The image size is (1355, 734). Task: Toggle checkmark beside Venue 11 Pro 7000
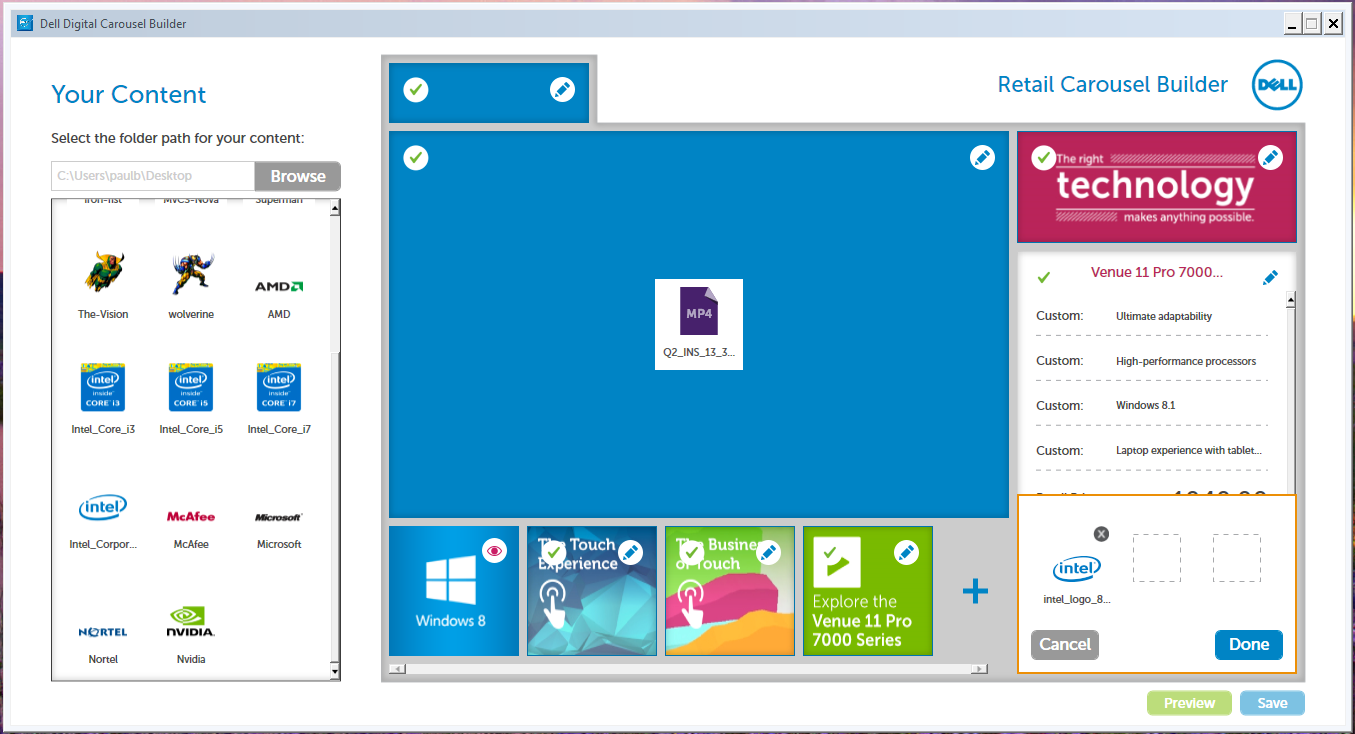[1044, 277]
